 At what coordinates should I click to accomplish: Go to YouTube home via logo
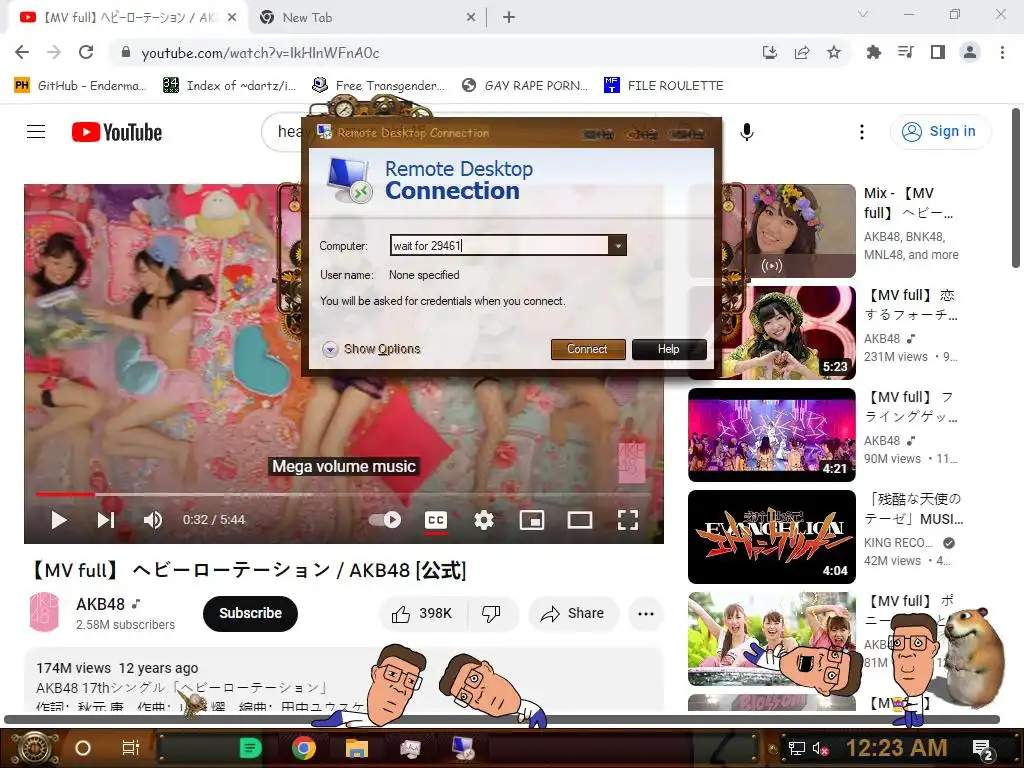[x=117, y=132]
